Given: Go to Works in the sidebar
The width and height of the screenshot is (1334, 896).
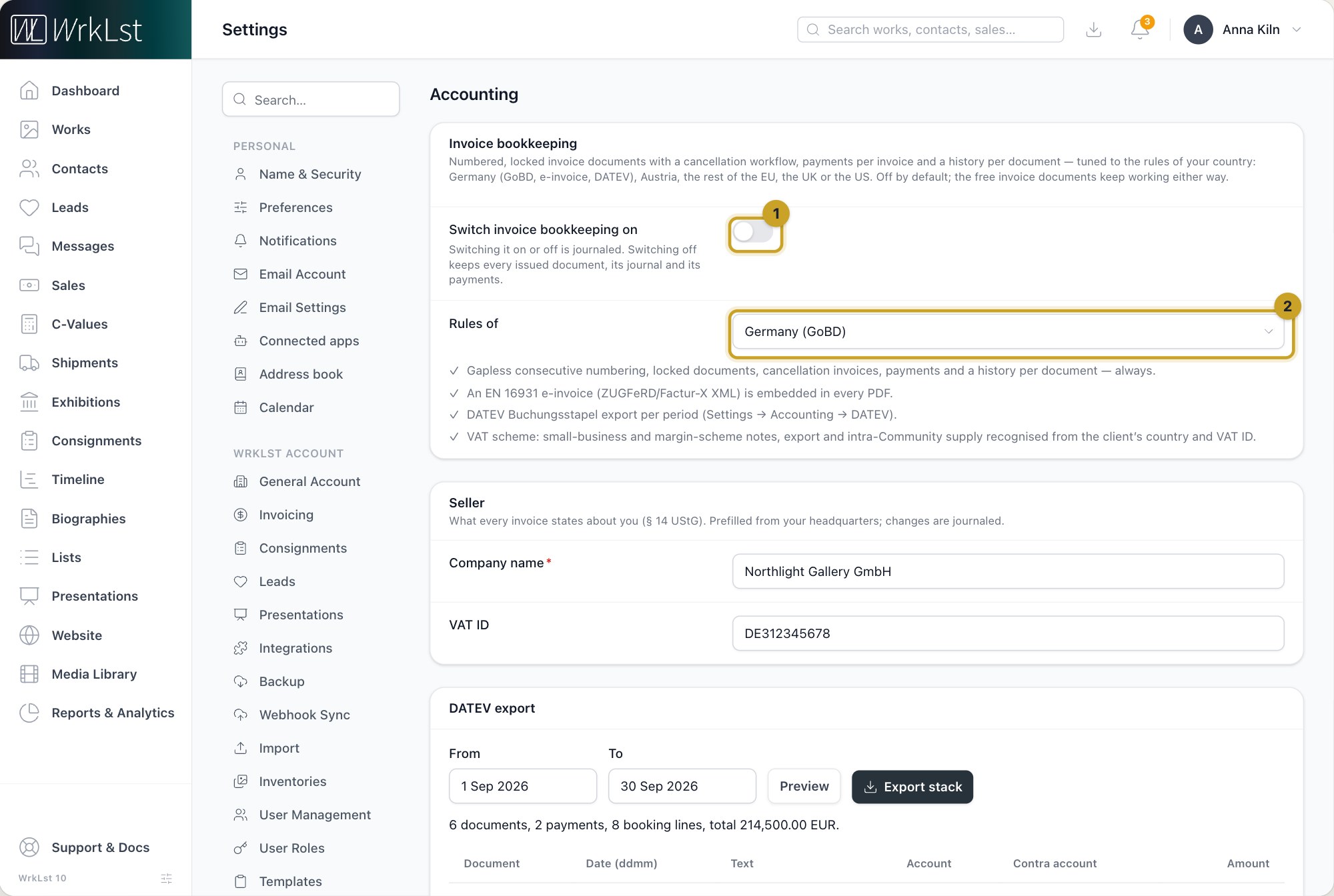Looking at the screenshot, I should pyautogui.click(x=71, y=129).
